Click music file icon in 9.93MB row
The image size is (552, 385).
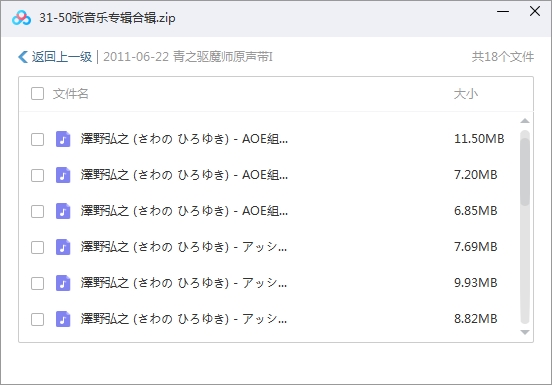point(63,283)
